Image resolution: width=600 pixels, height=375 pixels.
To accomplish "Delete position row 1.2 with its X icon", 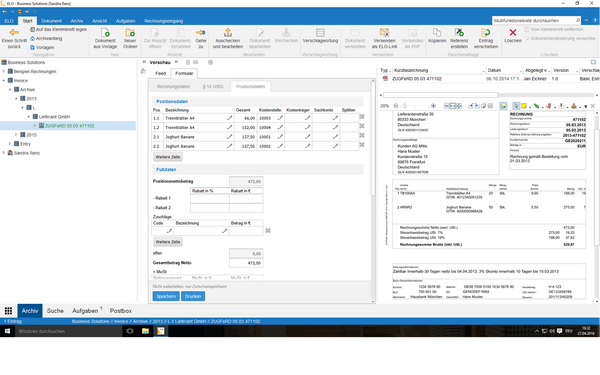I will 362,126.
